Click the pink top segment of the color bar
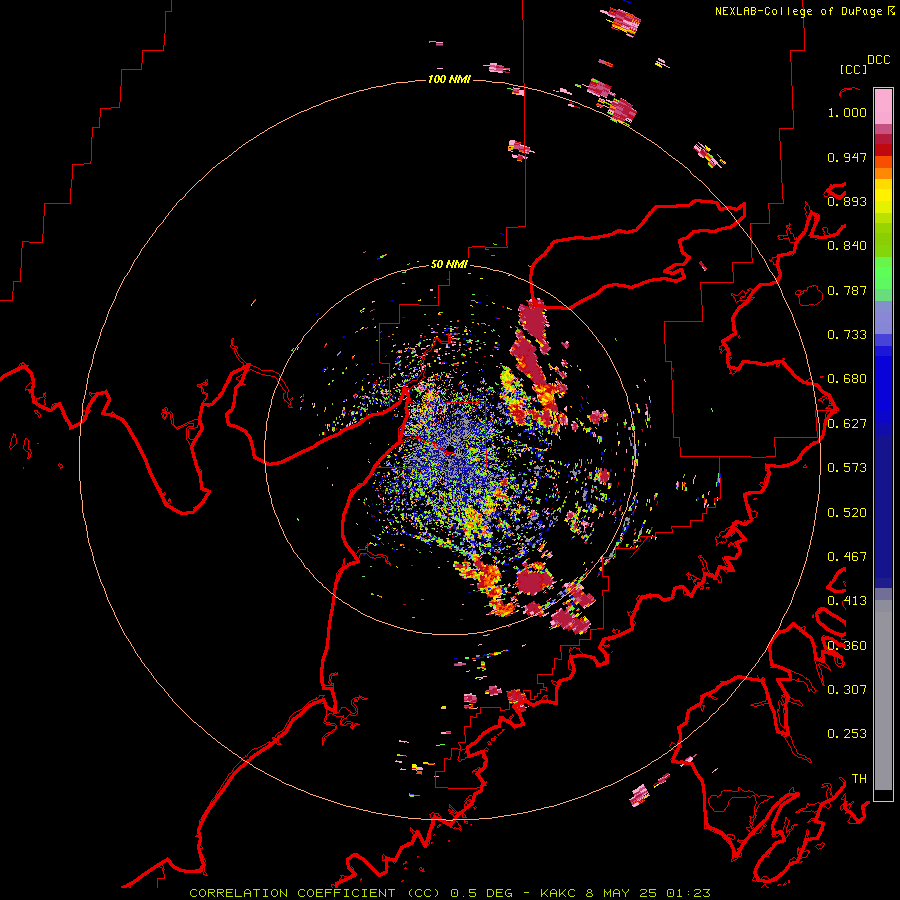Screen dimensions: 900x900 pyautogui.click(x=883, y=106)
